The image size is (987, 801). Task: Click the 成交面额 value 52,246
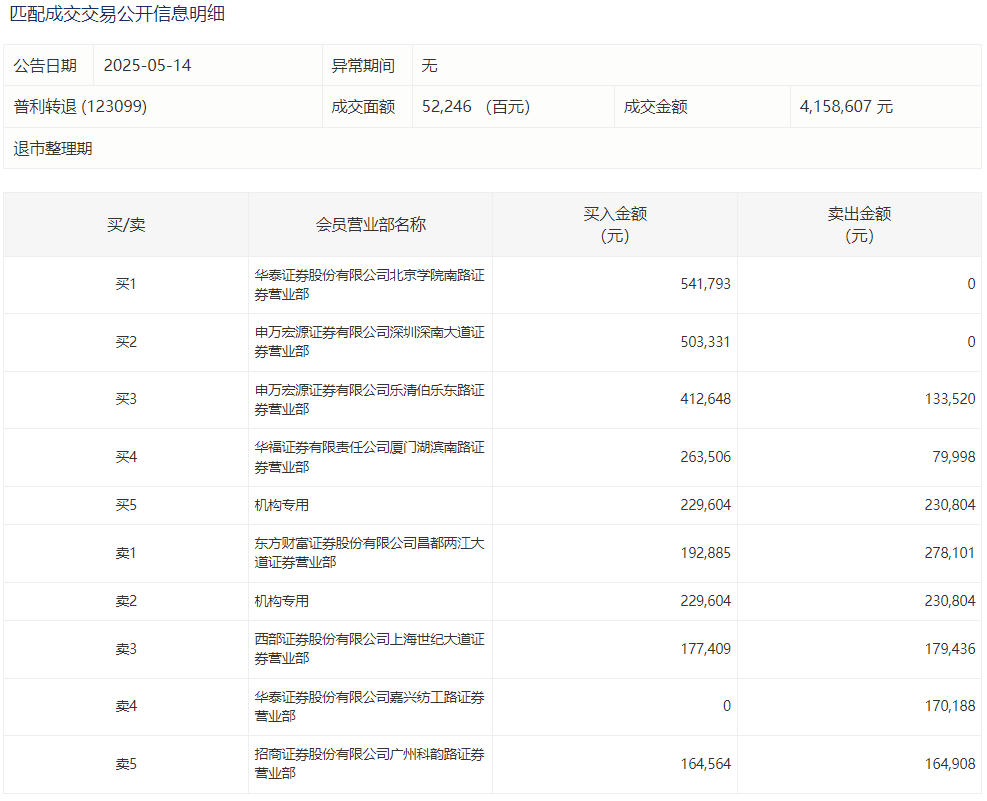point(447,107)
